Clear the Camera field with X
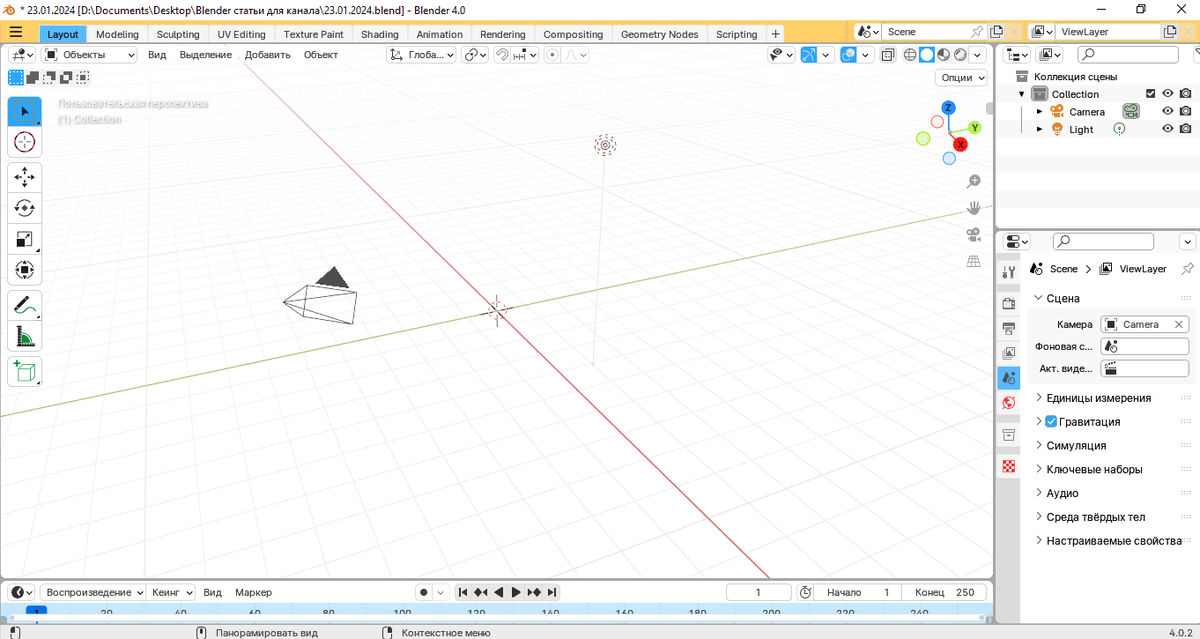 (1179, 324)
